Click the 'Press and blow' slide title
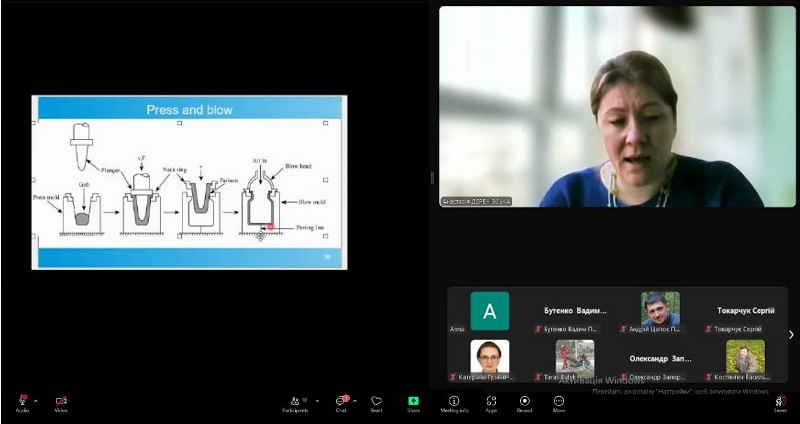The width and height of the screenshot is (800, 424). pos(189,110)
